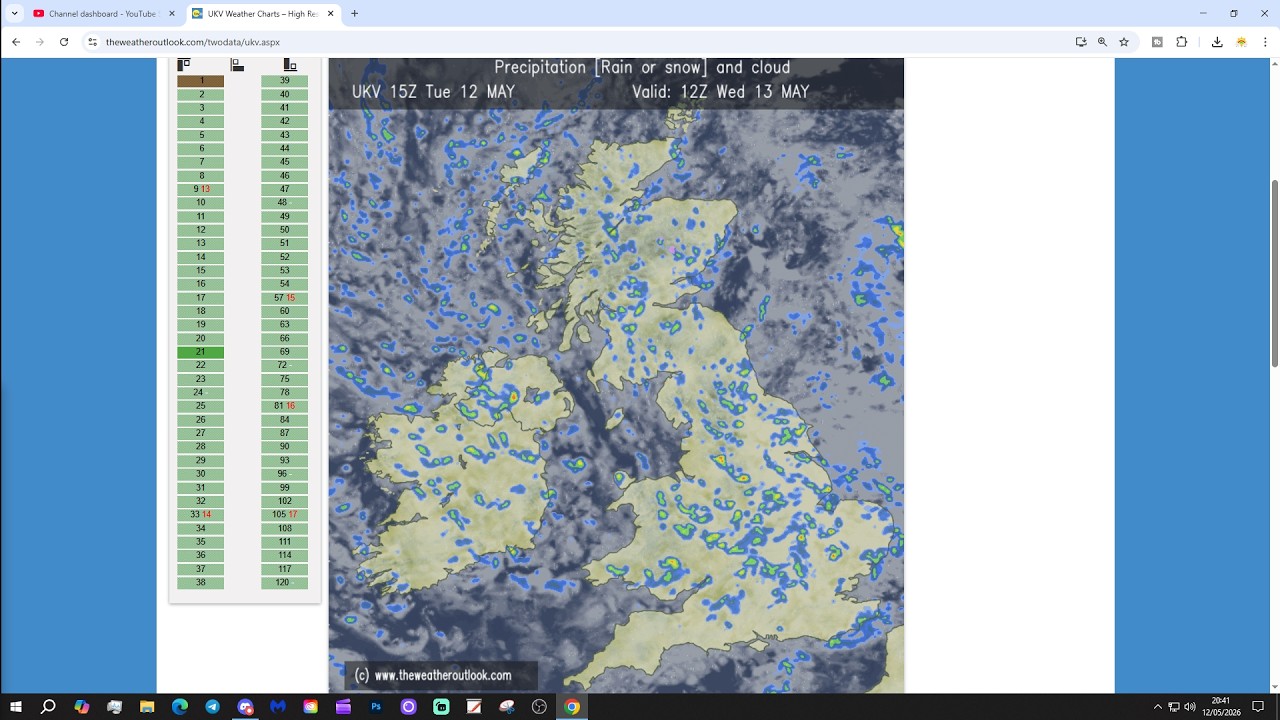Viewport: 1280px width, 720px height.
Task: Select forecast frame 1
Action: pos(201,81)
